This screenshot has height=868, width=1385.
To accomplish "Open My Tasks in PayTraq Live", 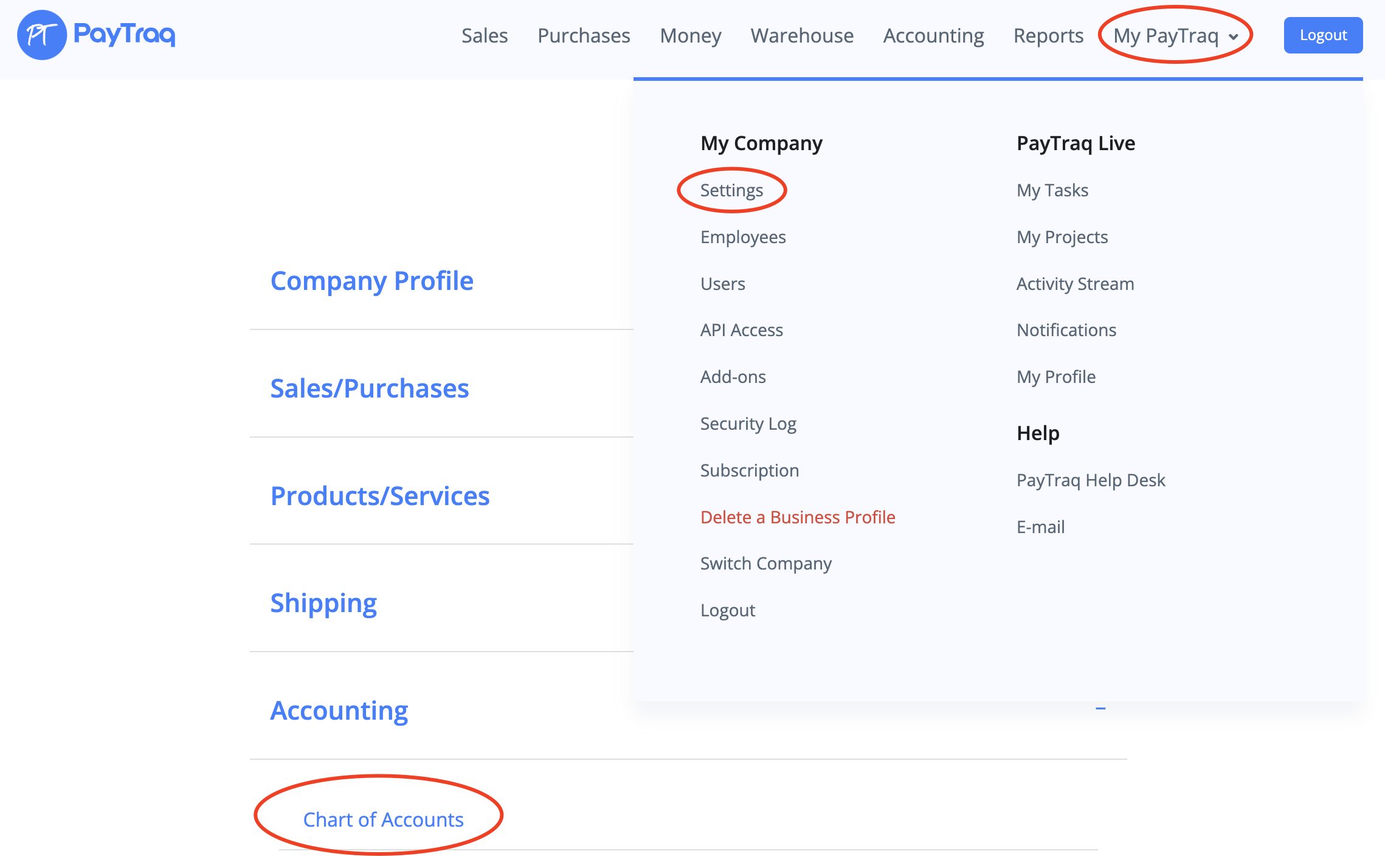I will (x=1052, y=190).
